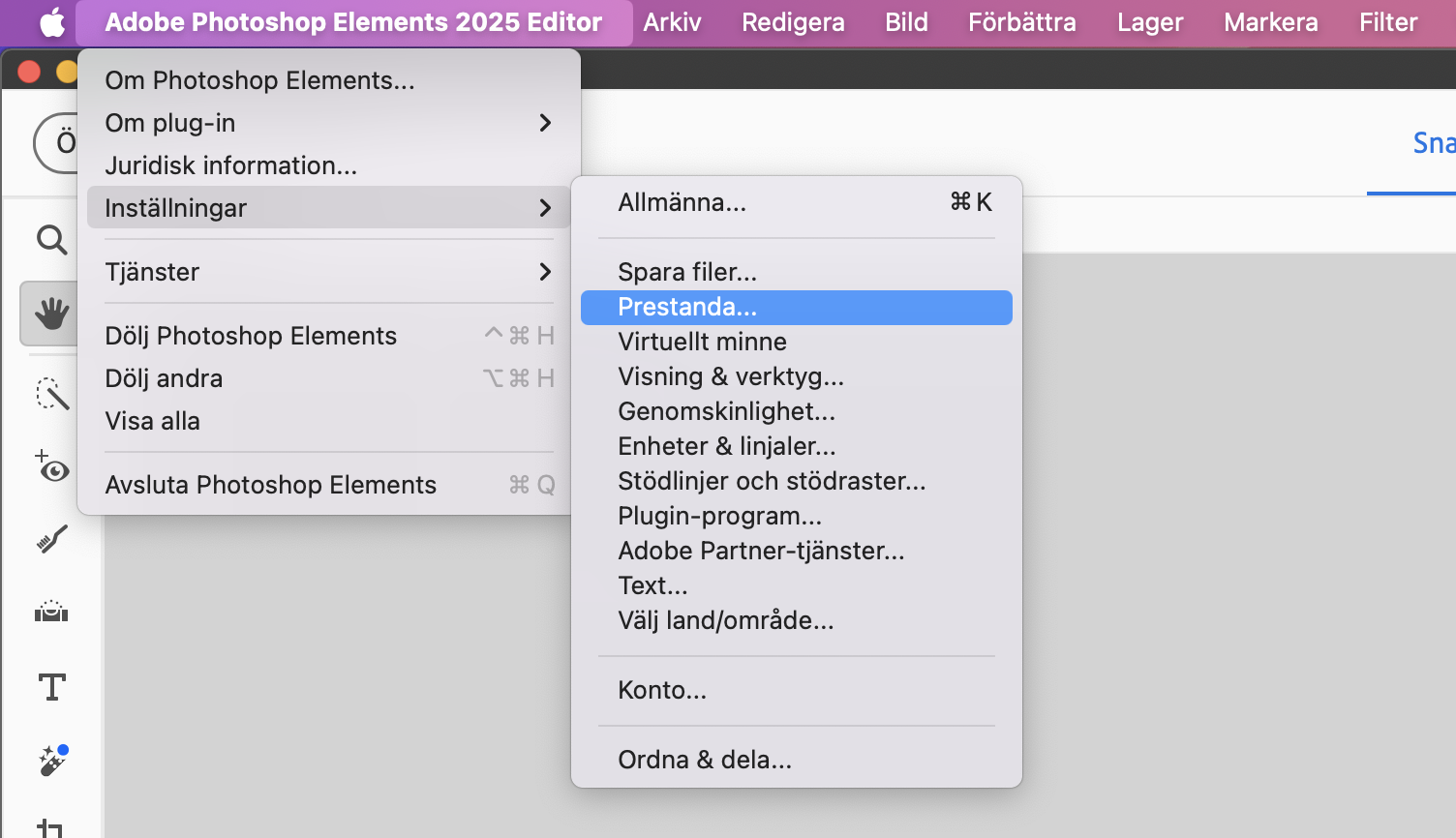Select the Quick Selection tool
1456x838 pixels.
point(51,392)
